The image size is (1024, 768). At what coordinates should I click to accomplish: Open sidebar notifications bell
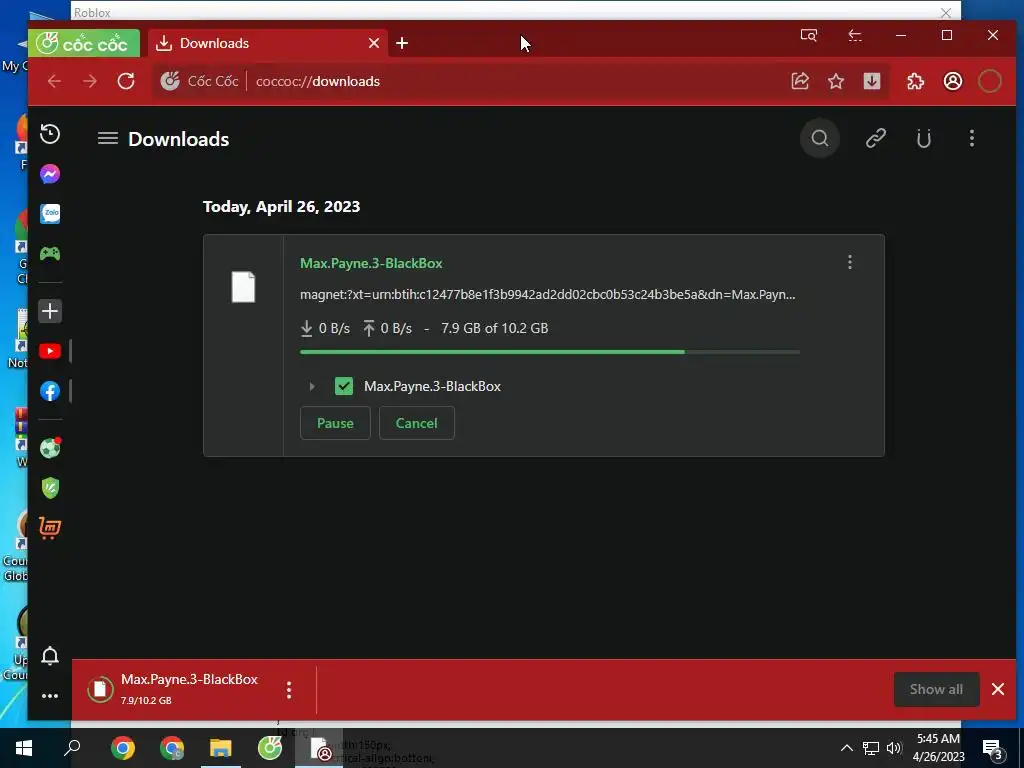tap(50, 656)
